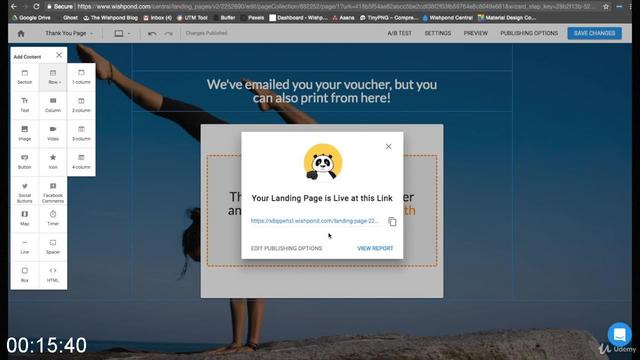Add Facebook Comments element
Viewport: 640px width, 360px height.
[x=53, y=192]
